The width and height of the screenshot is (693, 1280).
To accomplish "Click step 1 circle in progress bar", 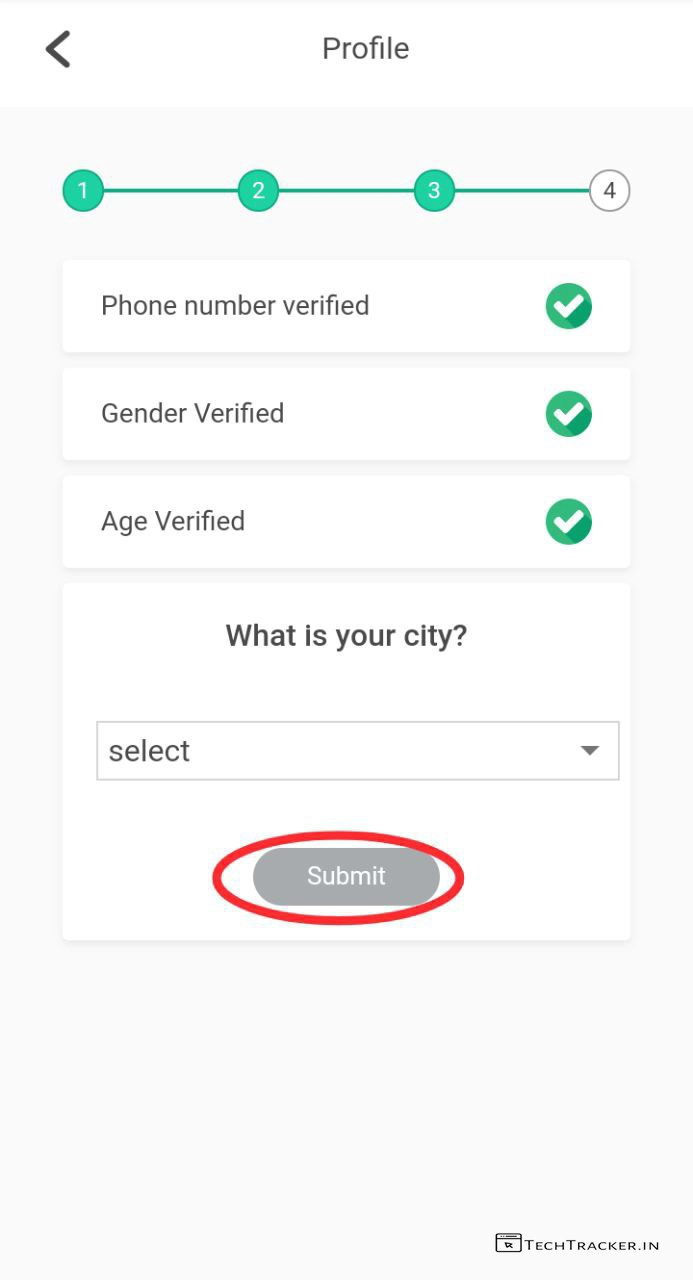I will pos(83,191).
